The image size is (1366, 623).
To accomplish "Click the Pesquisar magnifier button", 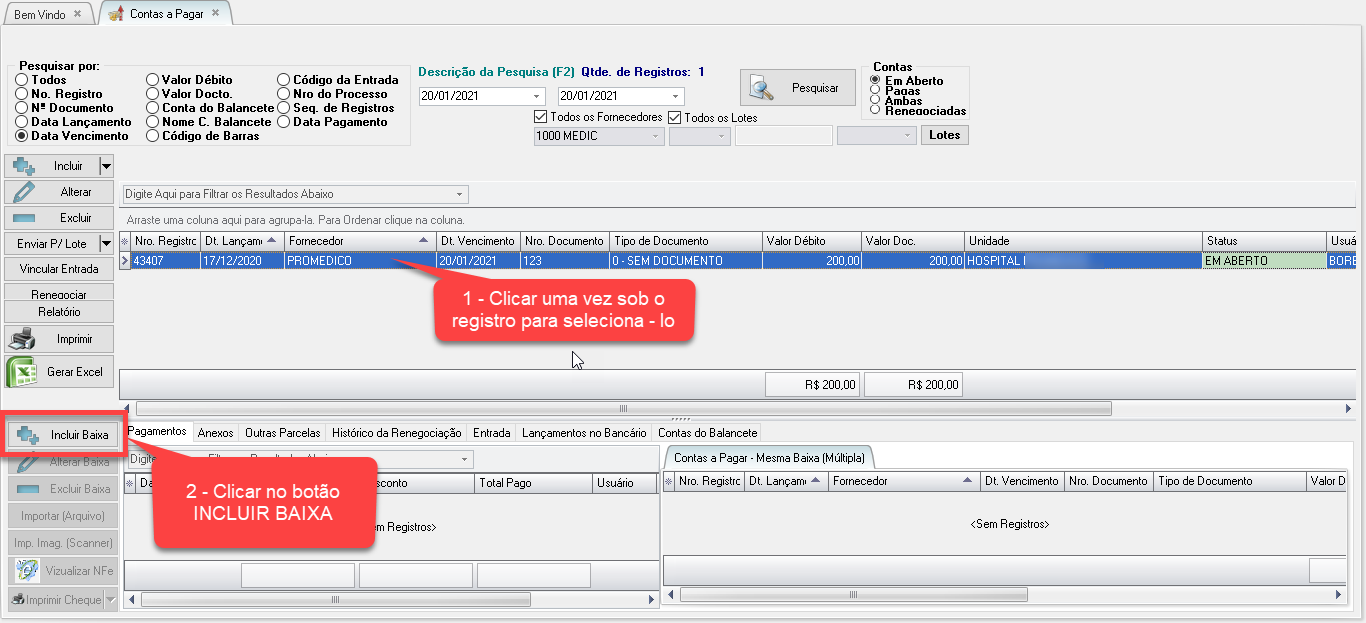I will (798, 88).
